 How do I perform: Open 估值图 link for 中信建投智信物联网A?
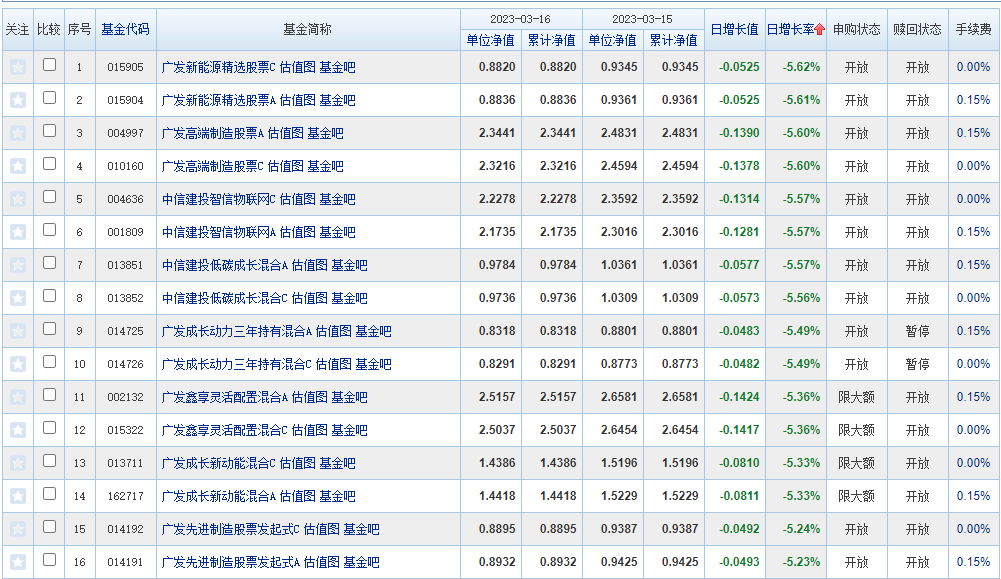(x=297, y=232)
